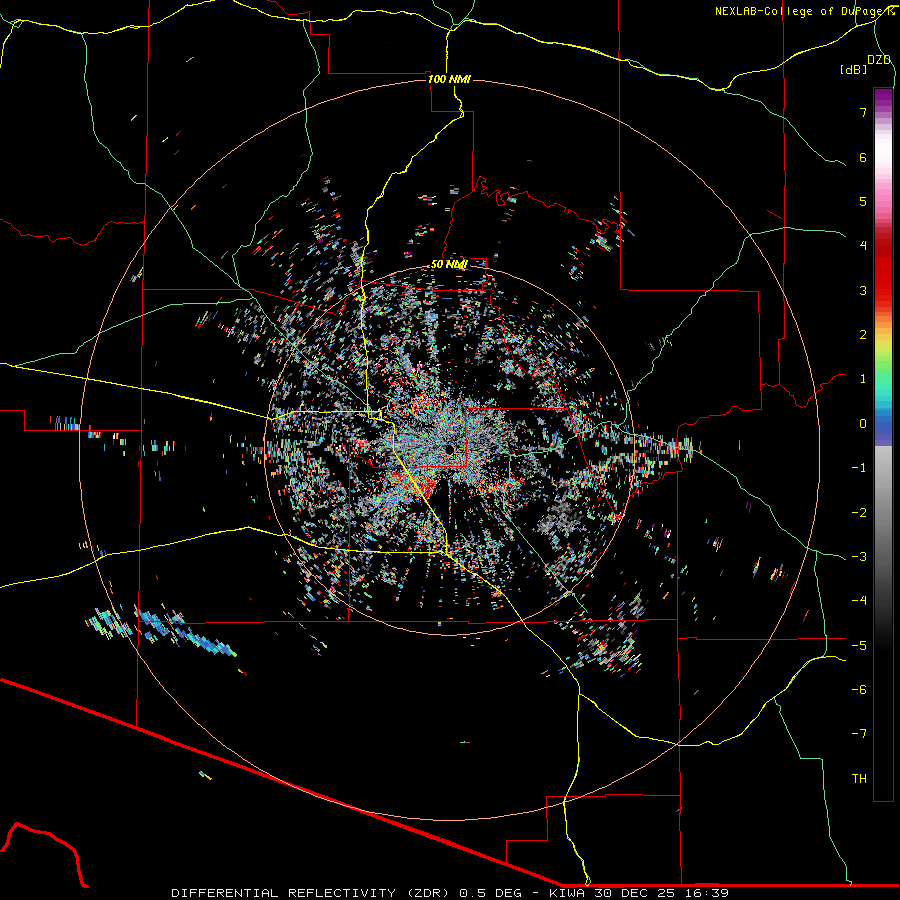Viewport: 900px width, 900px height.
Task: Click the 0 value on color scale
Action: (x=863, y=424)
